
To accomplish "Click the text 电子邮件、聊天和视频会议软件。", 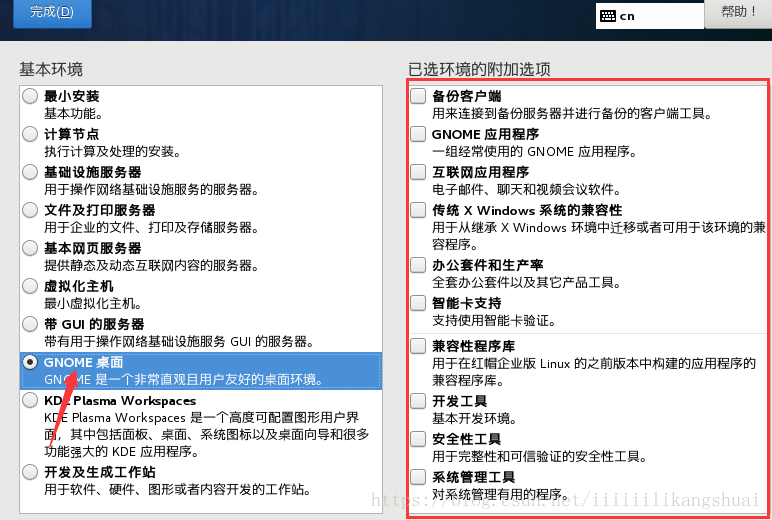I will click(x=527, y=190).
